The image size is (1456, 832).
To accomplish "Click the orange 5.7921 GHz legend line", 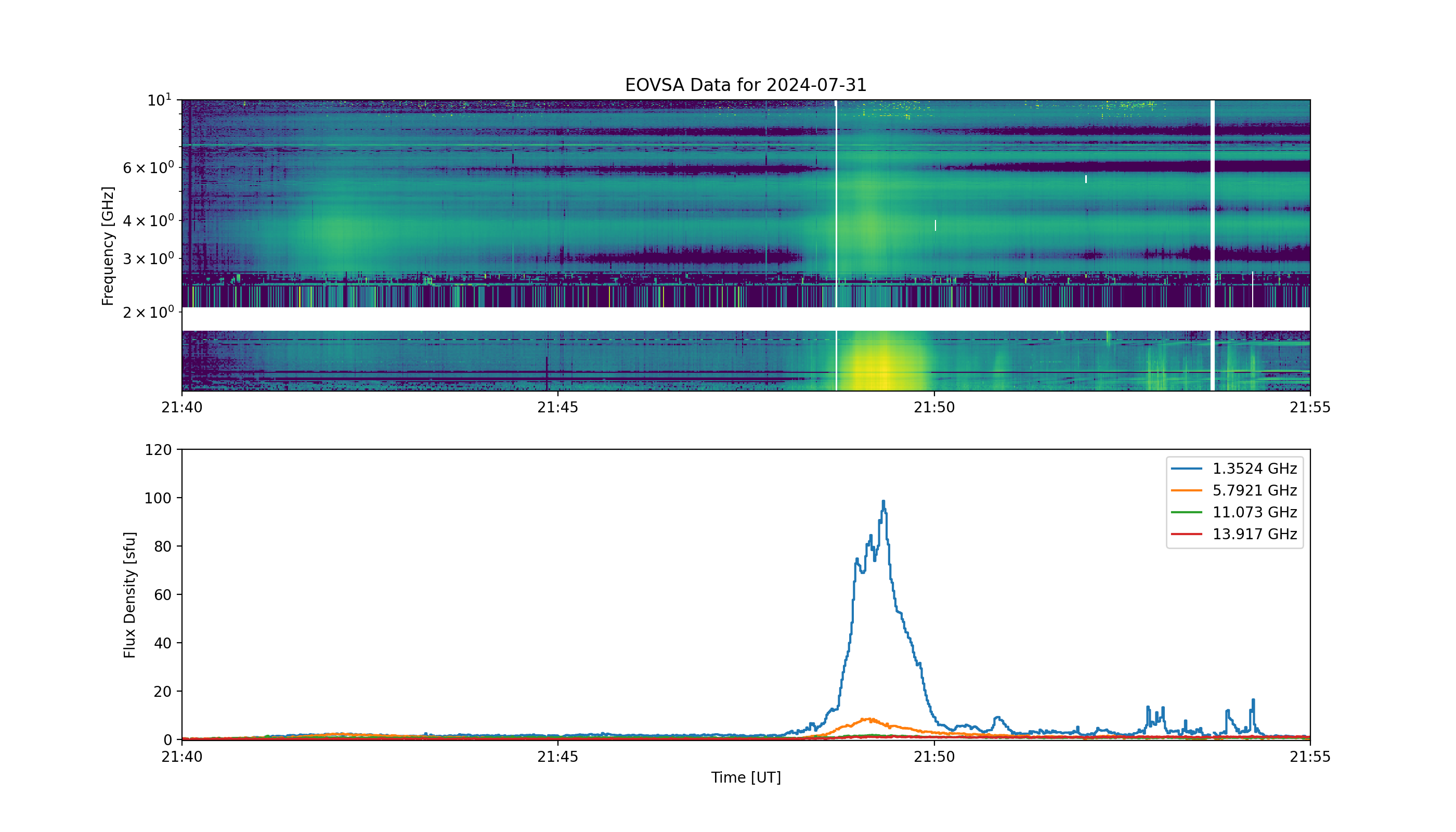I will 1186,490.
